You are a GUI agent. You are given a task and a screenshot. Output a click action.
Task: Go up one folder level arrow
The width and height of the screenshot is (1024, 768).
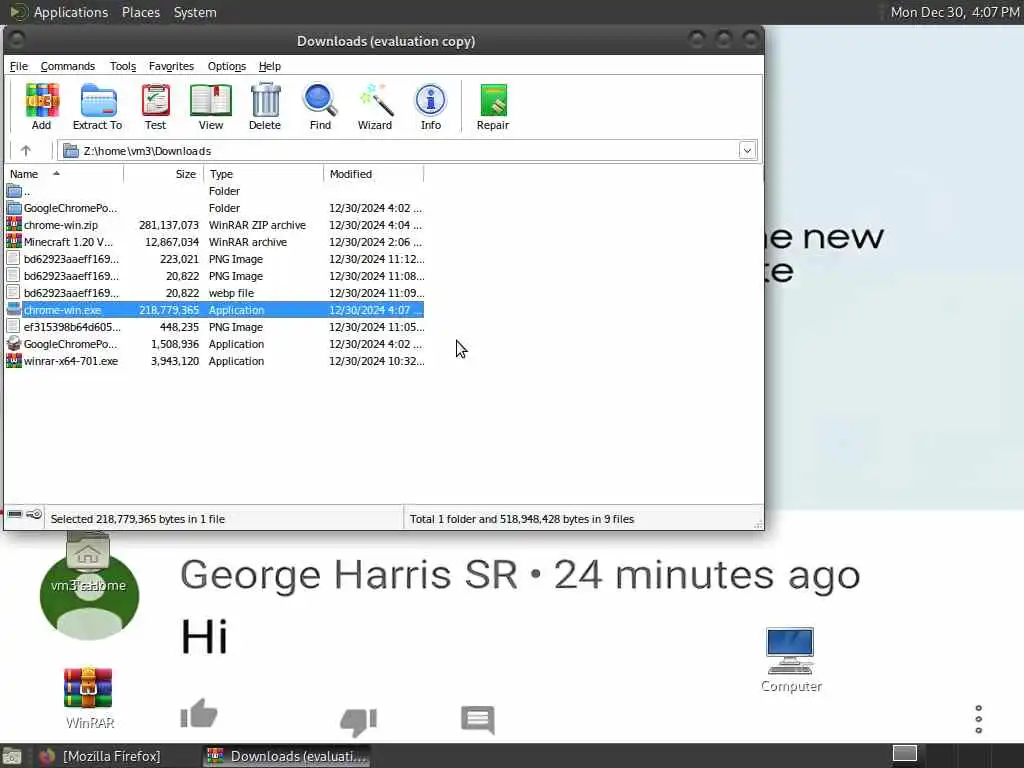(x=26, y=151)
